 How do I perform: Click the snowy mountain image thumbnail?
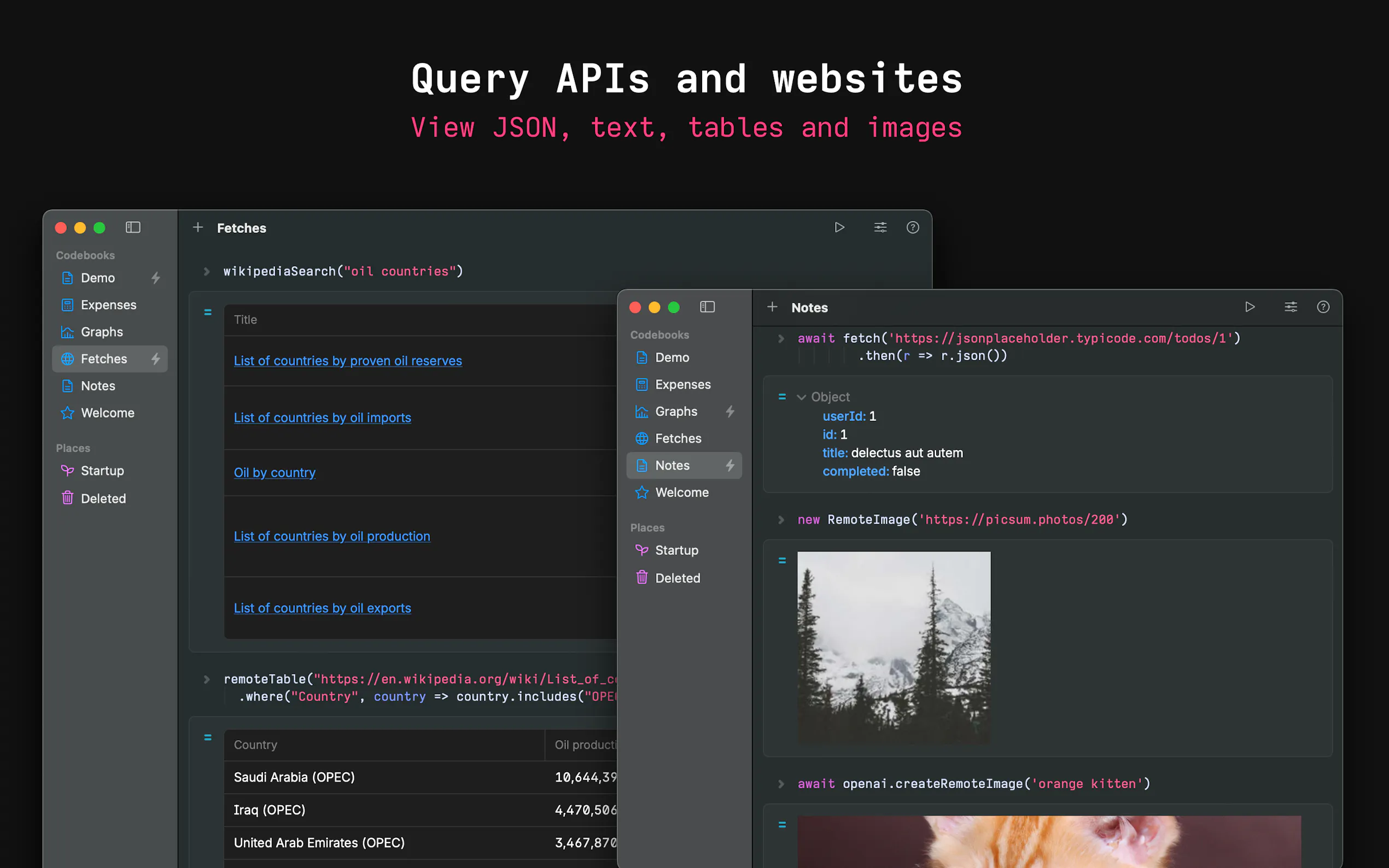[894, 648]
